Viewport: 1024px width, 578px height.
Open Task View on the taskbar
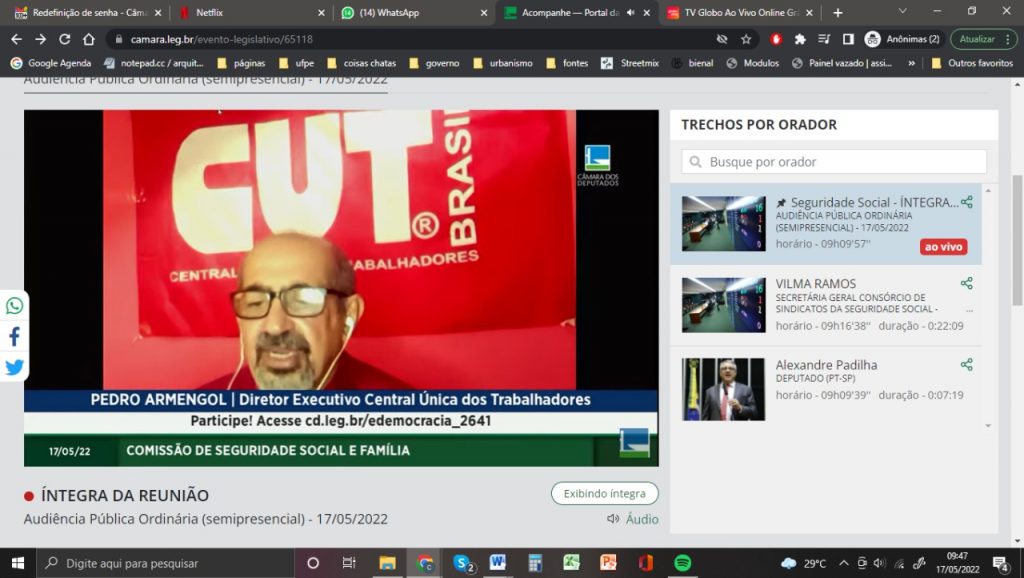click(349, 563)
